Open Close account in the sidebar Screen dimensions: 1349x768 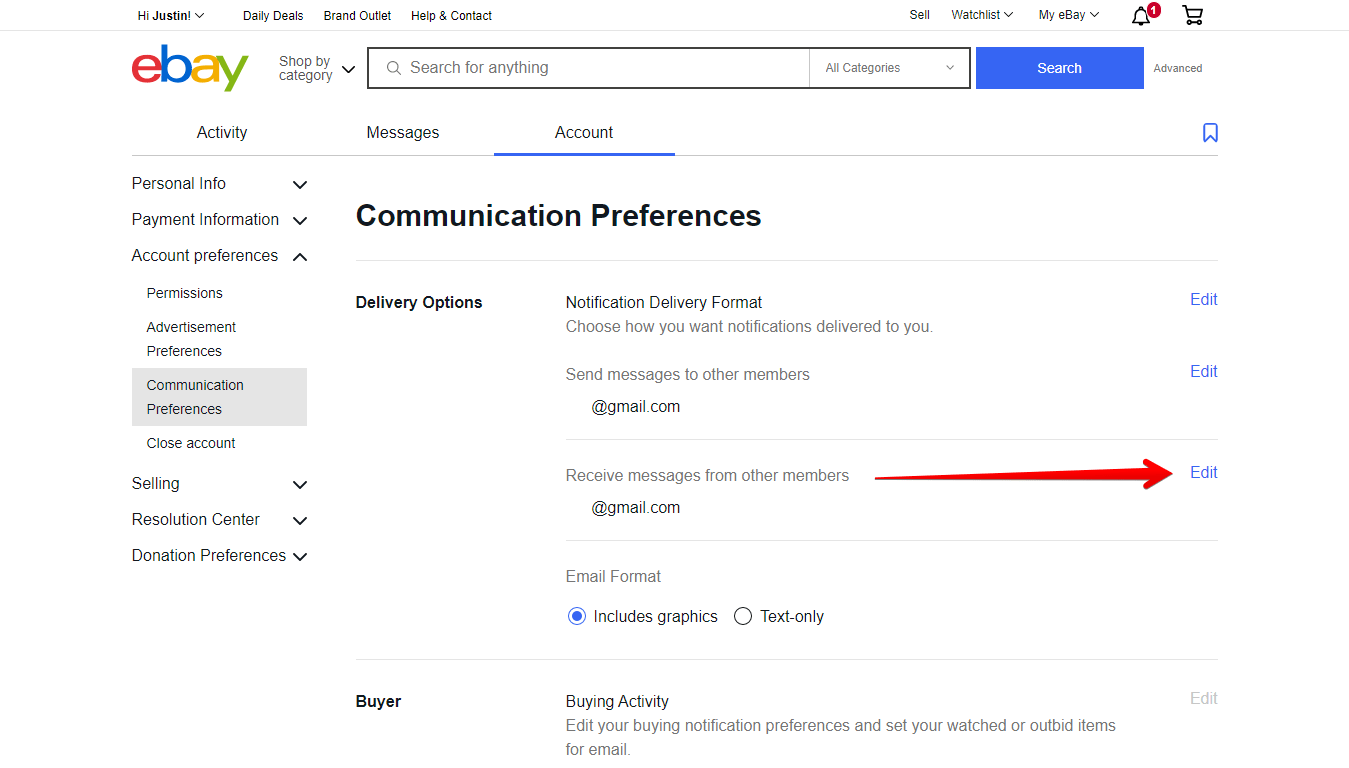191,443
